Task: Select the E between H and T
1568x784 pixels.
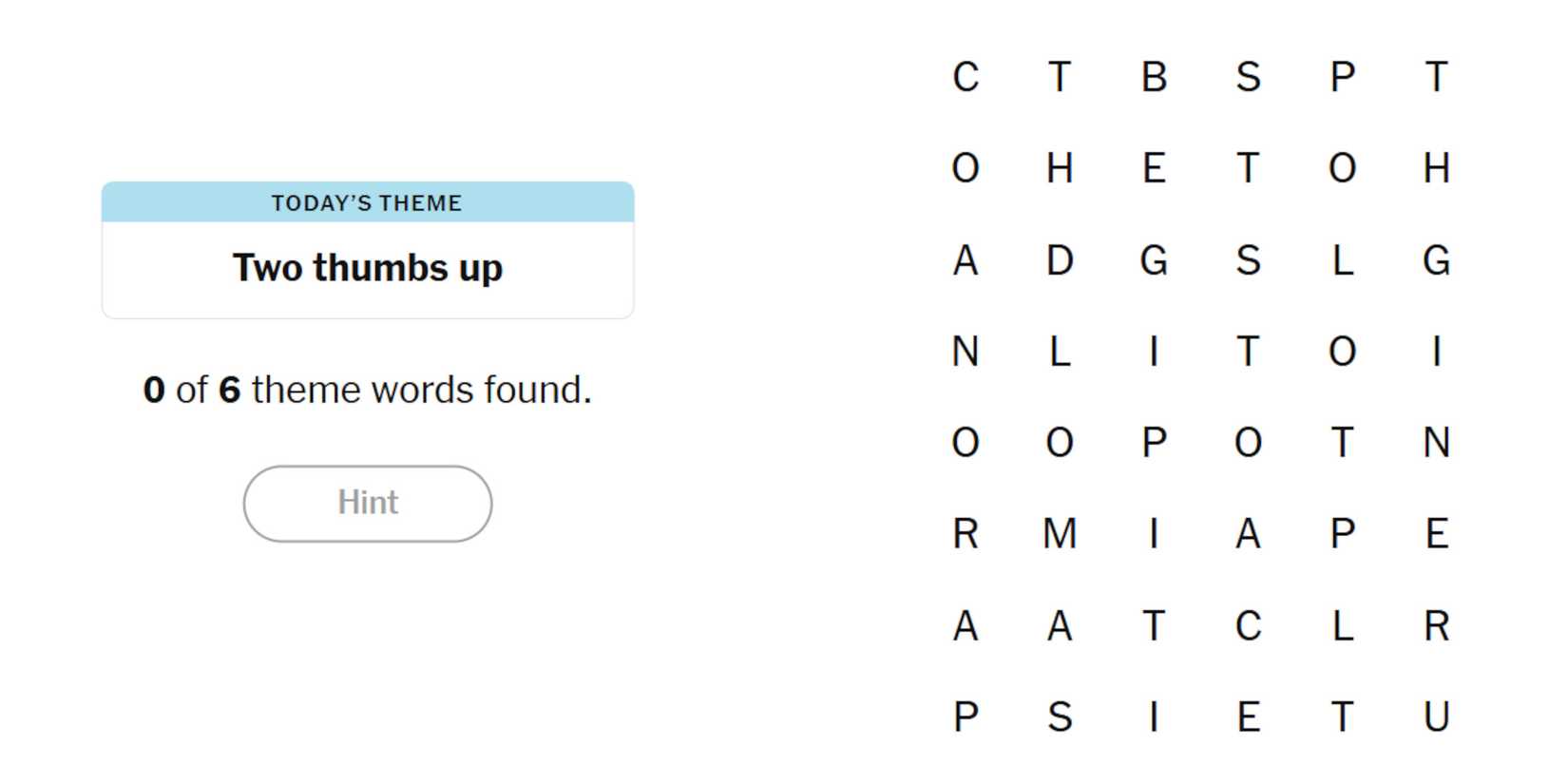Action: pyautogui.click(x=1154, y=168)
